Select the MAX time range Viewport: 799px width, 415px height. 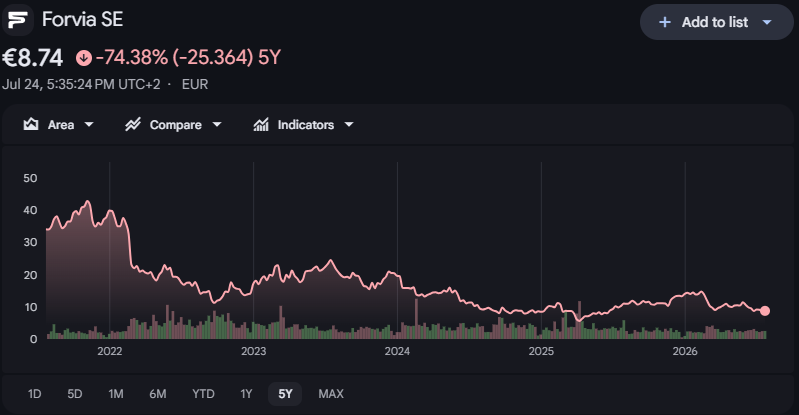(x=331, y=394)
